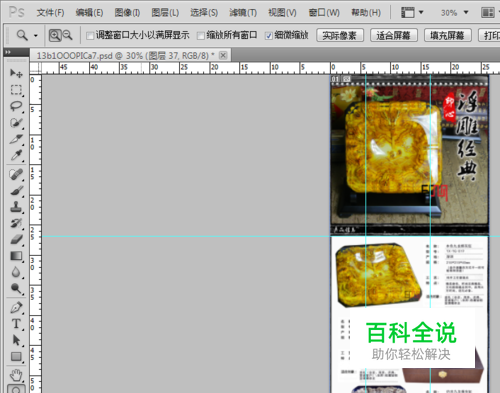Viewport: 500px width, 393px height.
Task: Choose Zoom Out mode in options bar
Action: 68,35
